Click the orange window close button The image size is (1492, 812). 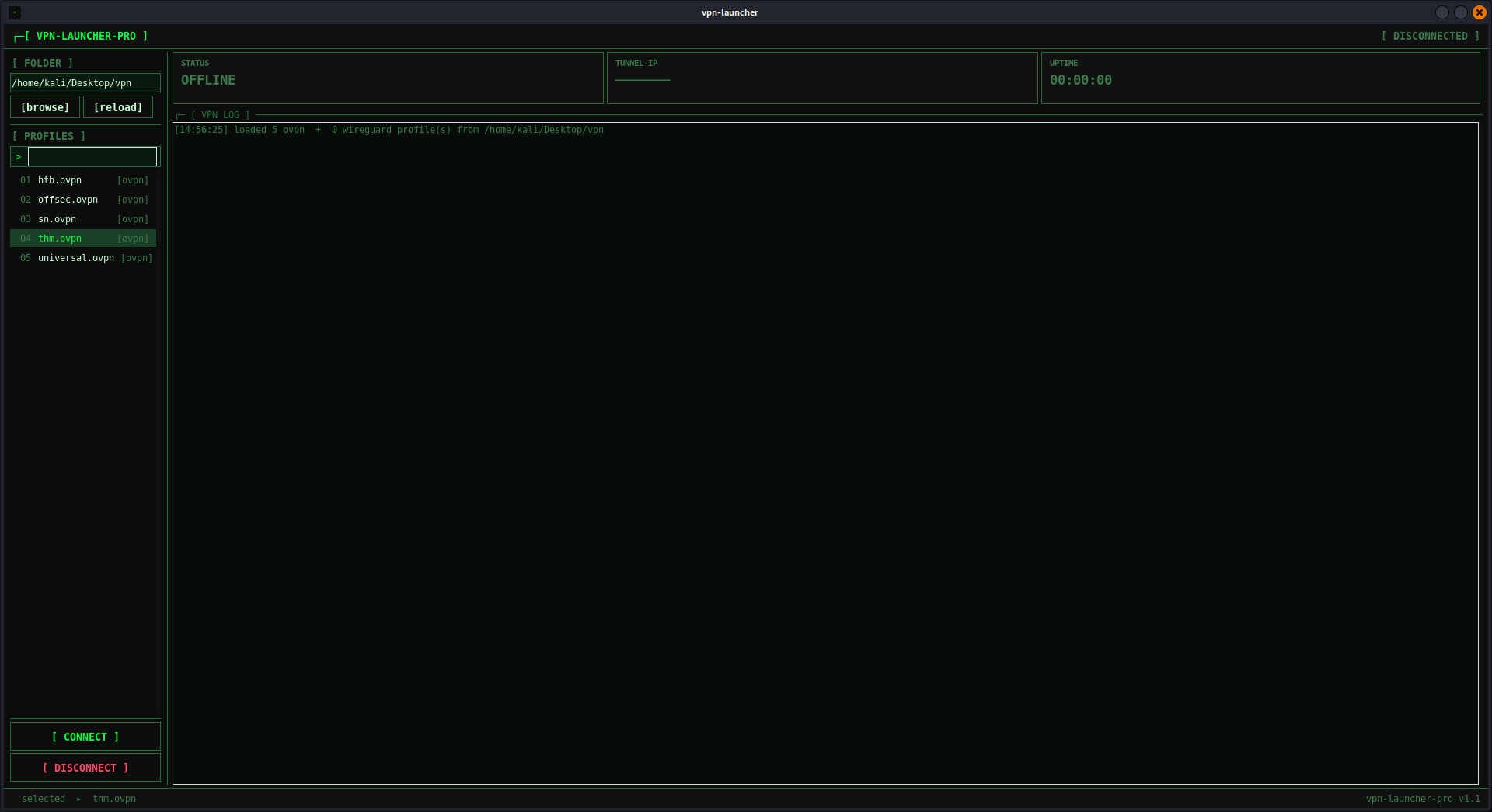[1480, 12]
